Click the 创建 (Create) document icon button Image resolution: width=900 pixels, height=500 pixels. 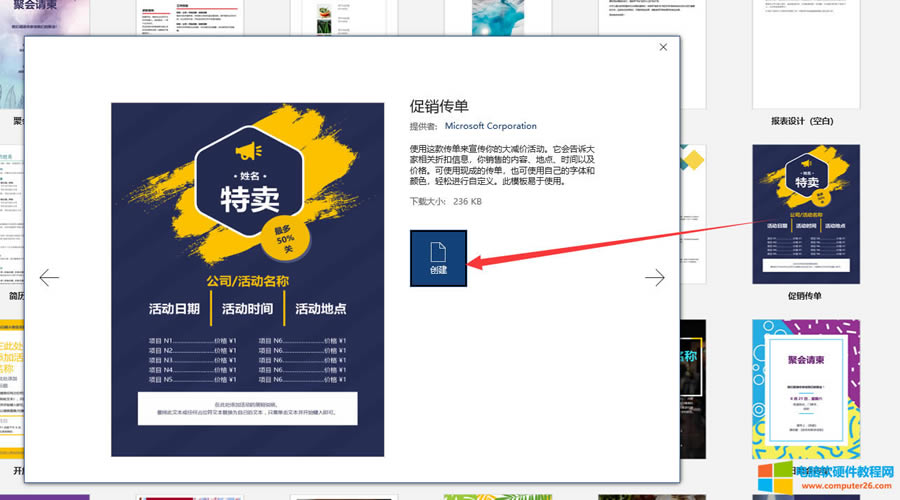coord(438,257)
